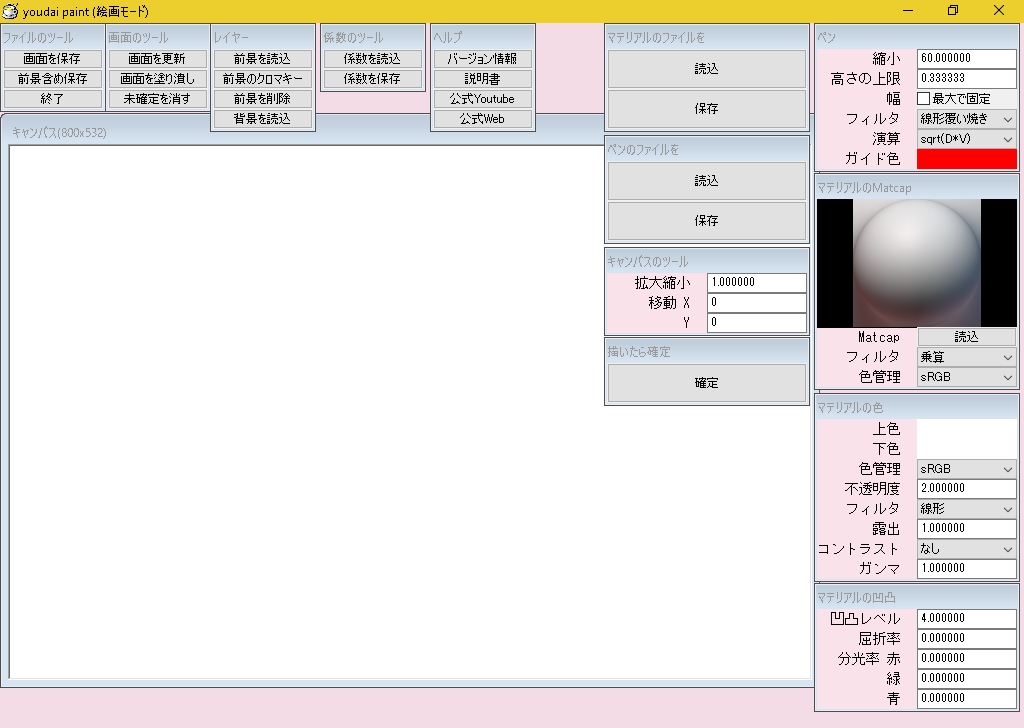
Task: Click the red ガイド色 color swatch
Action: [x=966, y=158]
